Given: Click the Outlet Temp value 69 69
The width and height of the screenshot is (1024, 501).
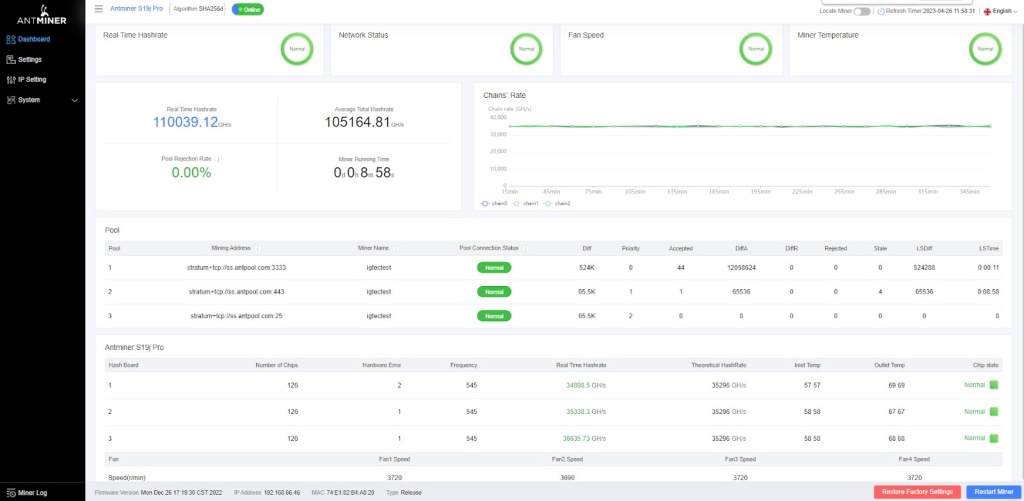Looking at the screenshot, I should click(896, 385).
